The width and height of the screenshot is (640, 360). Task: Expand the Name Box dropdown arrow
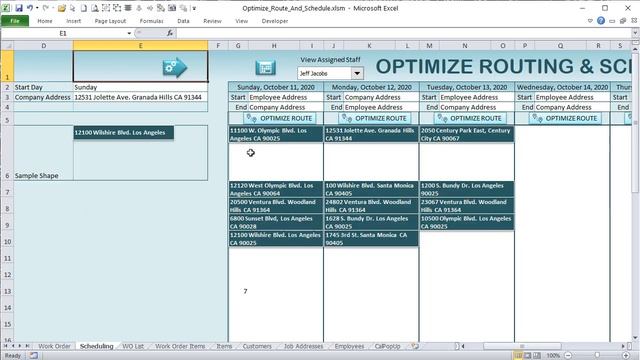[129, 33]
